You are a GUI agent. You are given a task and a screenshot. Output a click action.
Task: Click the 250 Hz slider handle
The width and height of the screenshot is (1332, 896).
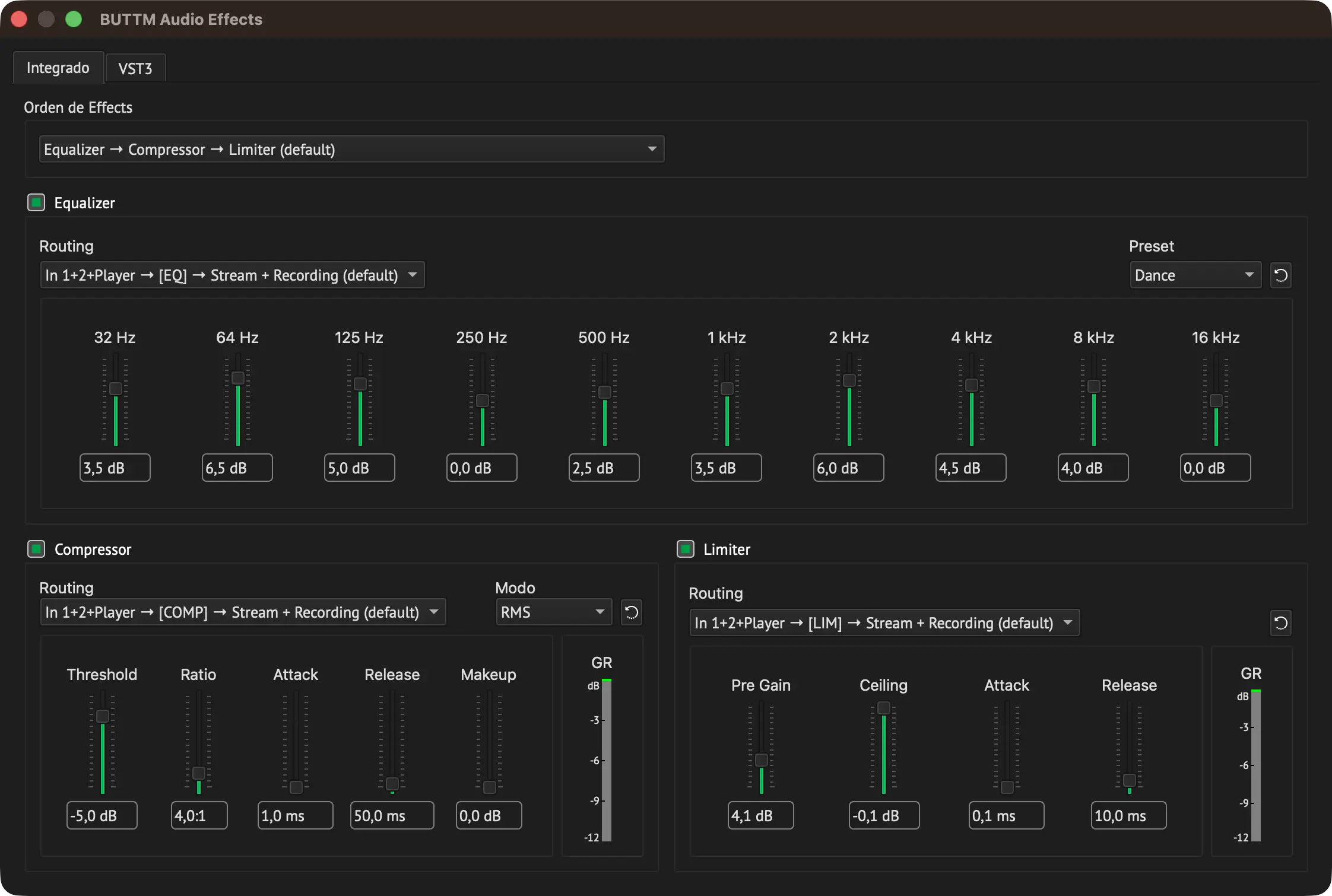[x=483, y=401]
